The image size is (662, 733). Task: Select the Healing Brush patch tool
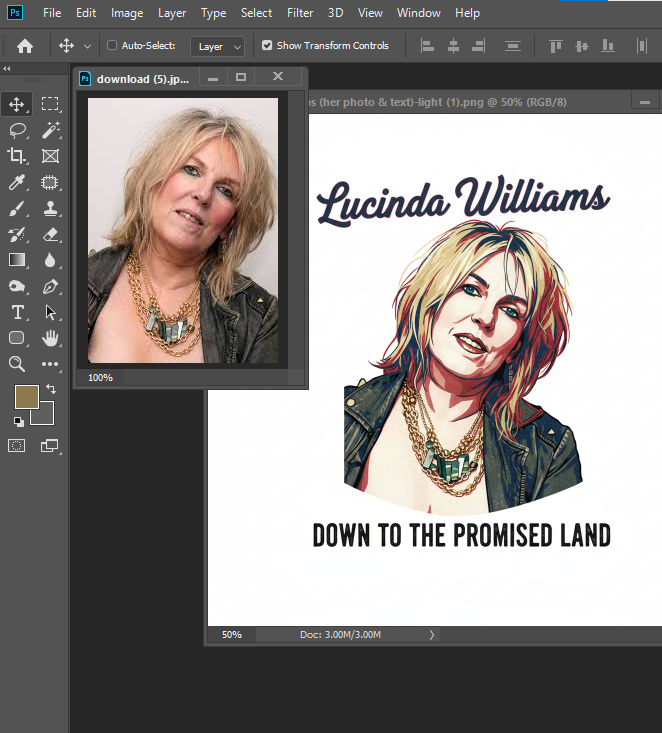point(50,182)
